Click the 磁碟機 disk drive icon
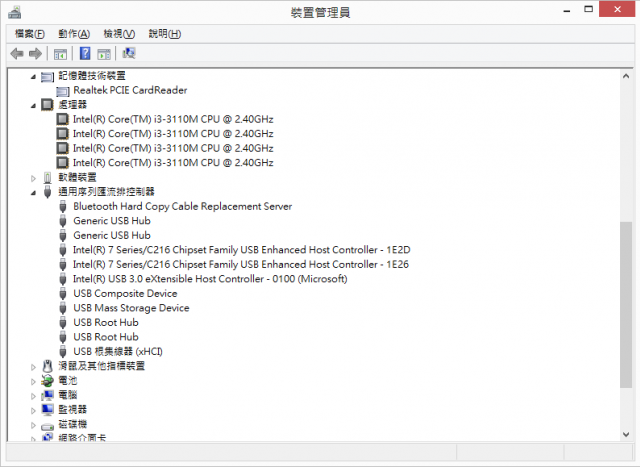The height and width of the screenshot is (467, 640). (x=47, y=426)
